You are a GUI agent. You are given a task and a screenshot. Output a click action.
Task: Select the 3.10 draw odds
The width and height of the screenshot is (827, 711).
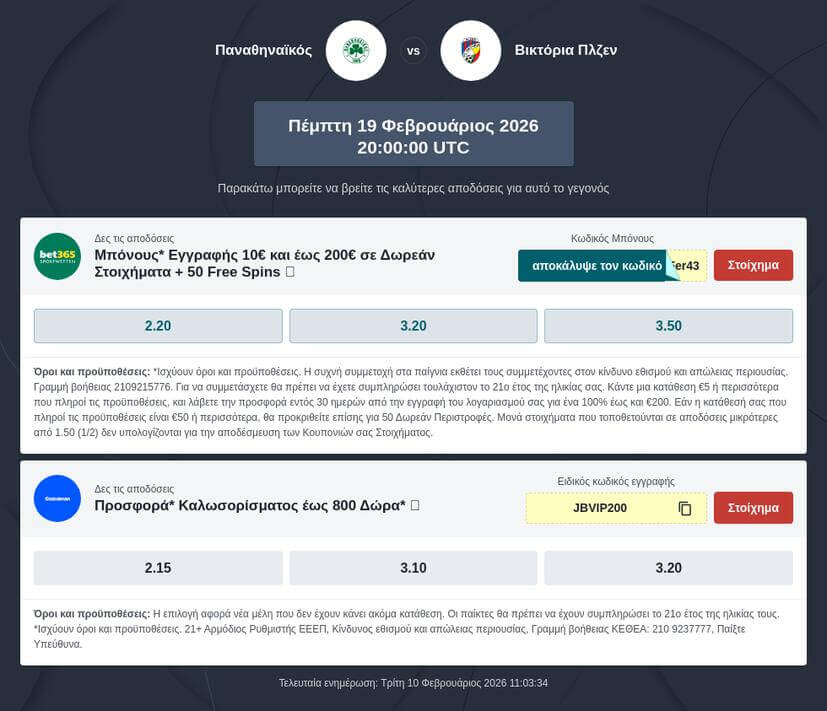point(413,568)
